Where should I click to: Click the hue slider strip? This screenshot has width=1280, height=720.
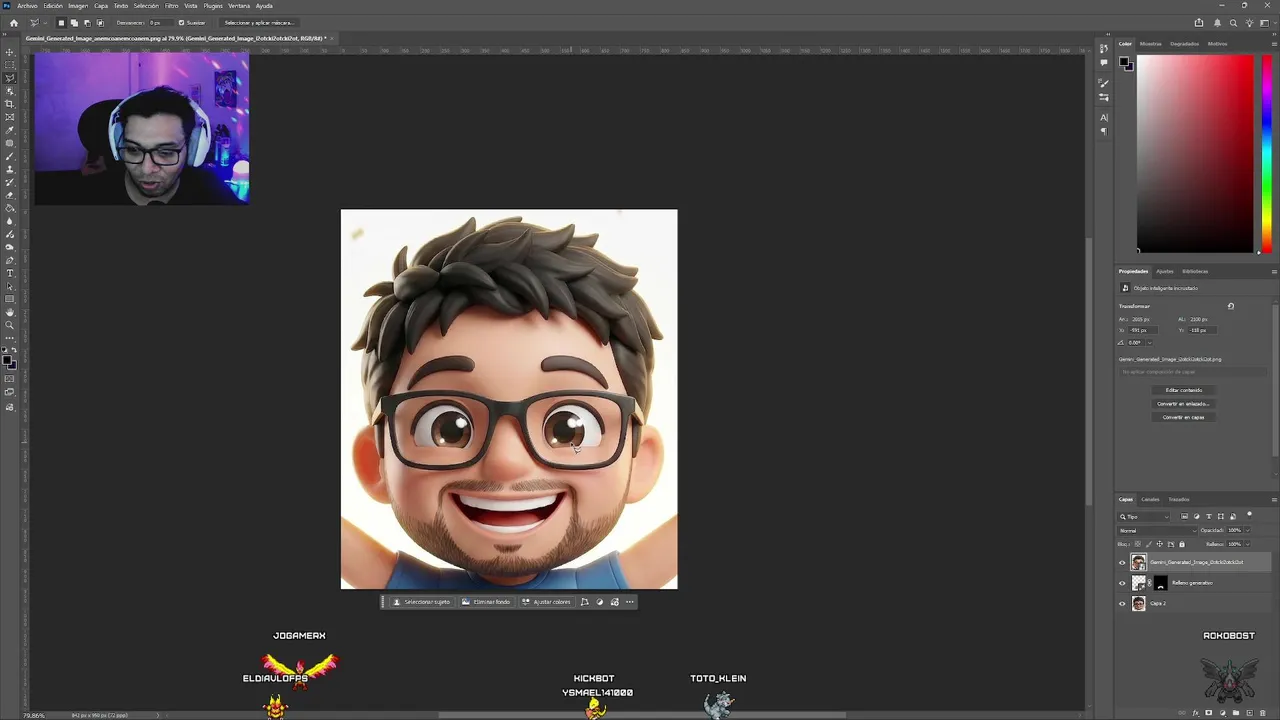click(1266, 153)
